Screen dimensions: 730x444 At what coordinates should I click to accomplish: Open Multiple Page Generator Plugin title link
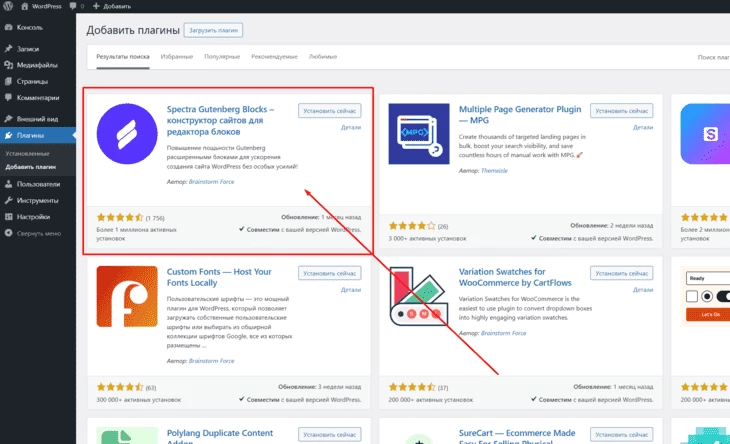[520, 114]
